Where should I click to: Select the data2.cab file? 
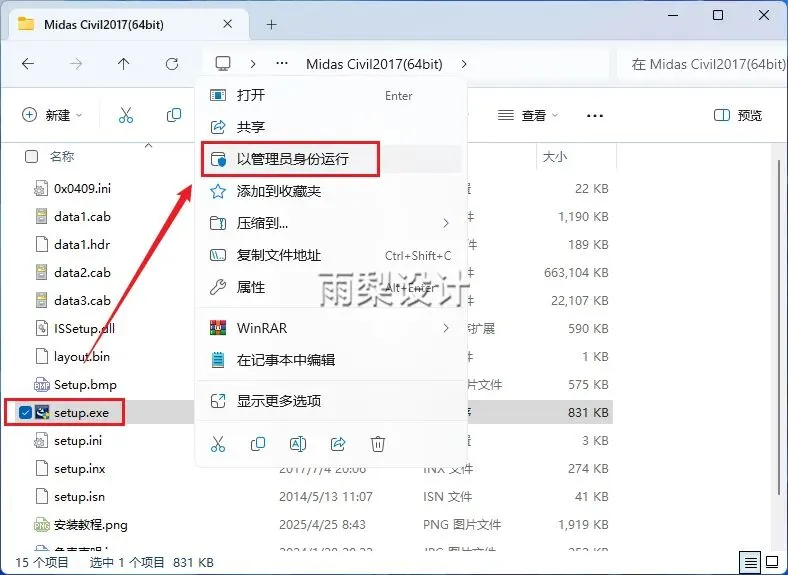click(82, 273)
